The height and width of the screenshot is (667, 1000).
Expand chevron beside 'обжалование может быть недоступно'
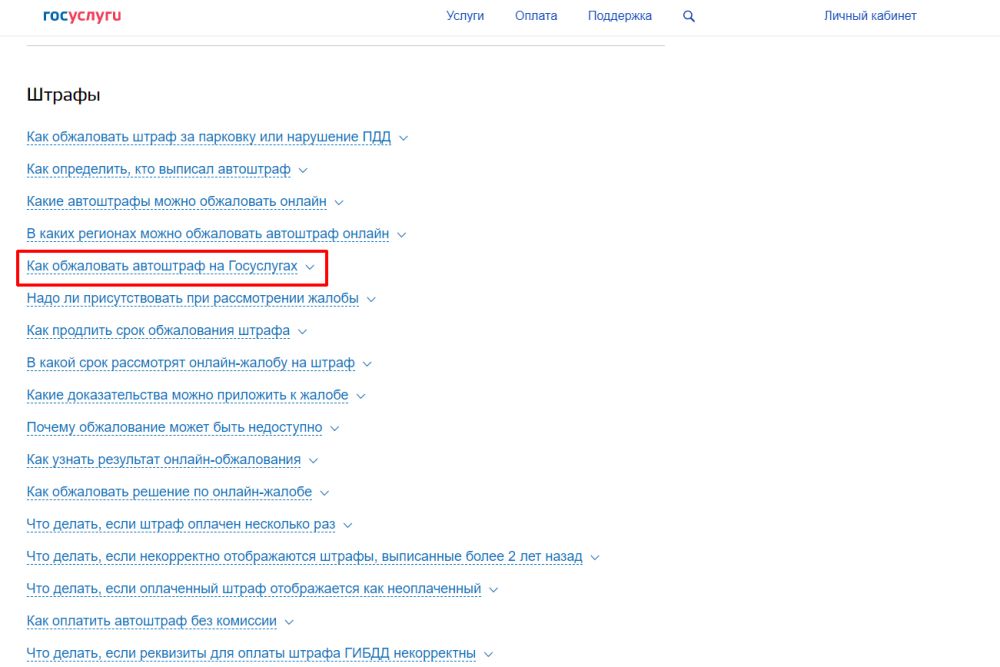coord(335,429)
